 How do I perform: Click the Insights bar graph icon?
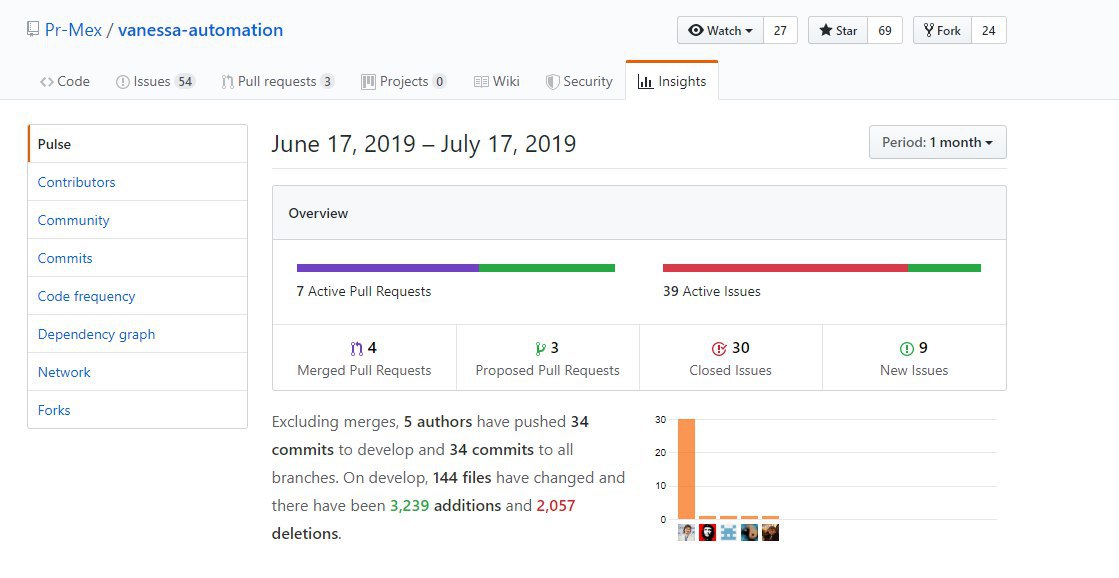(645, 82)
